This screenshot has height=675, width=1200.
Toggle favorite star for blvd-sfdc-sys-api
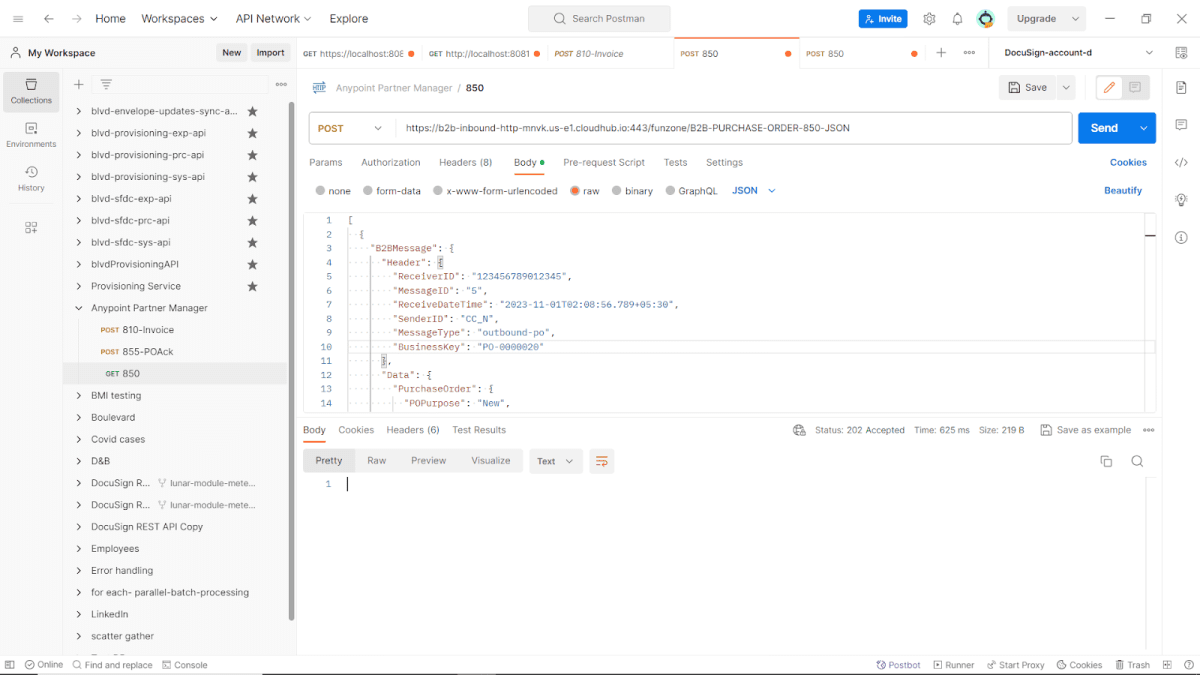[x=252, y=242]
